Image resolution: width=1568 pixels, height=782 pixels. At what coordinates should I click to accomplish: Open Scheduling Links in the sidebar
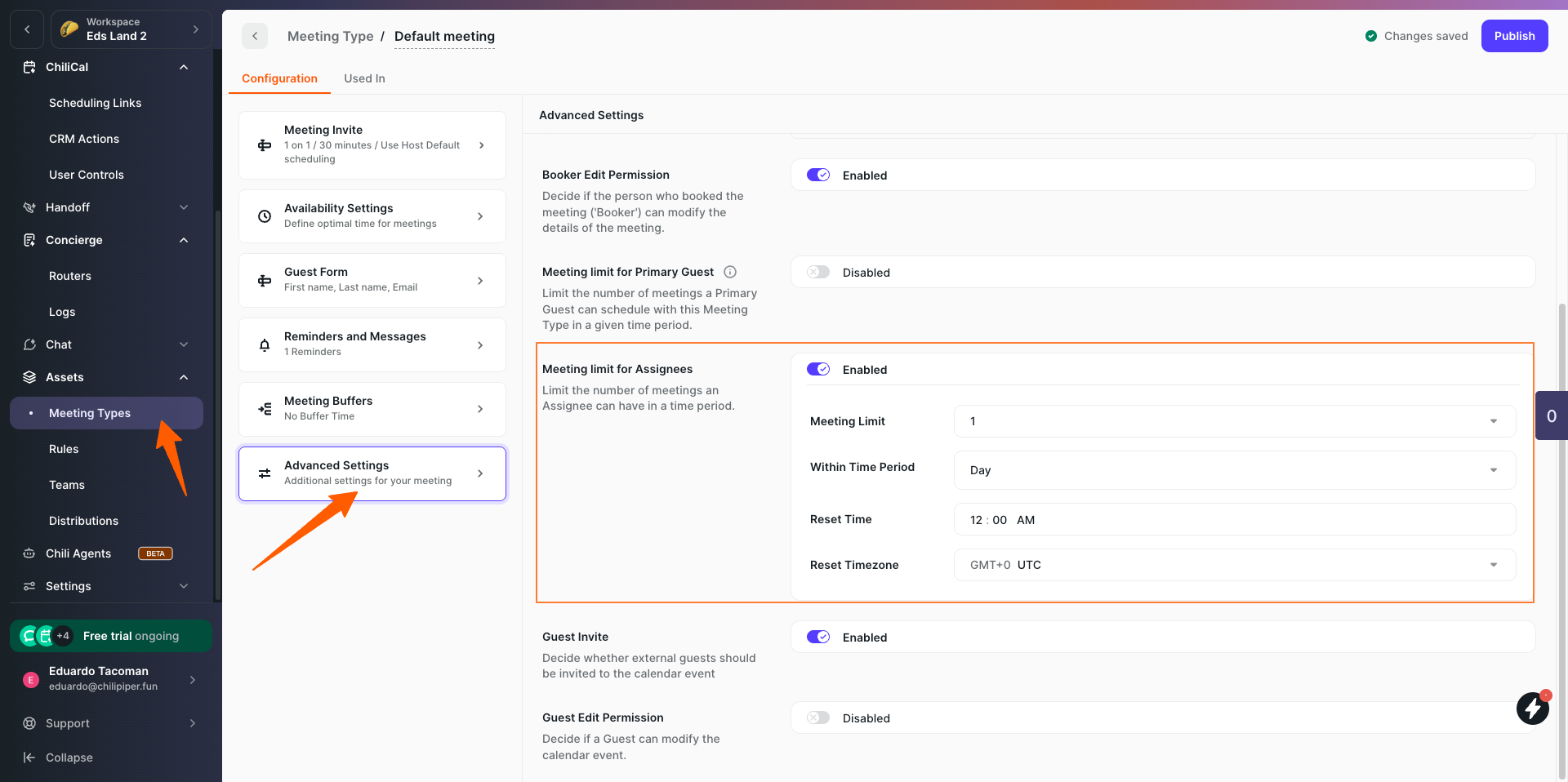tap(95, 103)
